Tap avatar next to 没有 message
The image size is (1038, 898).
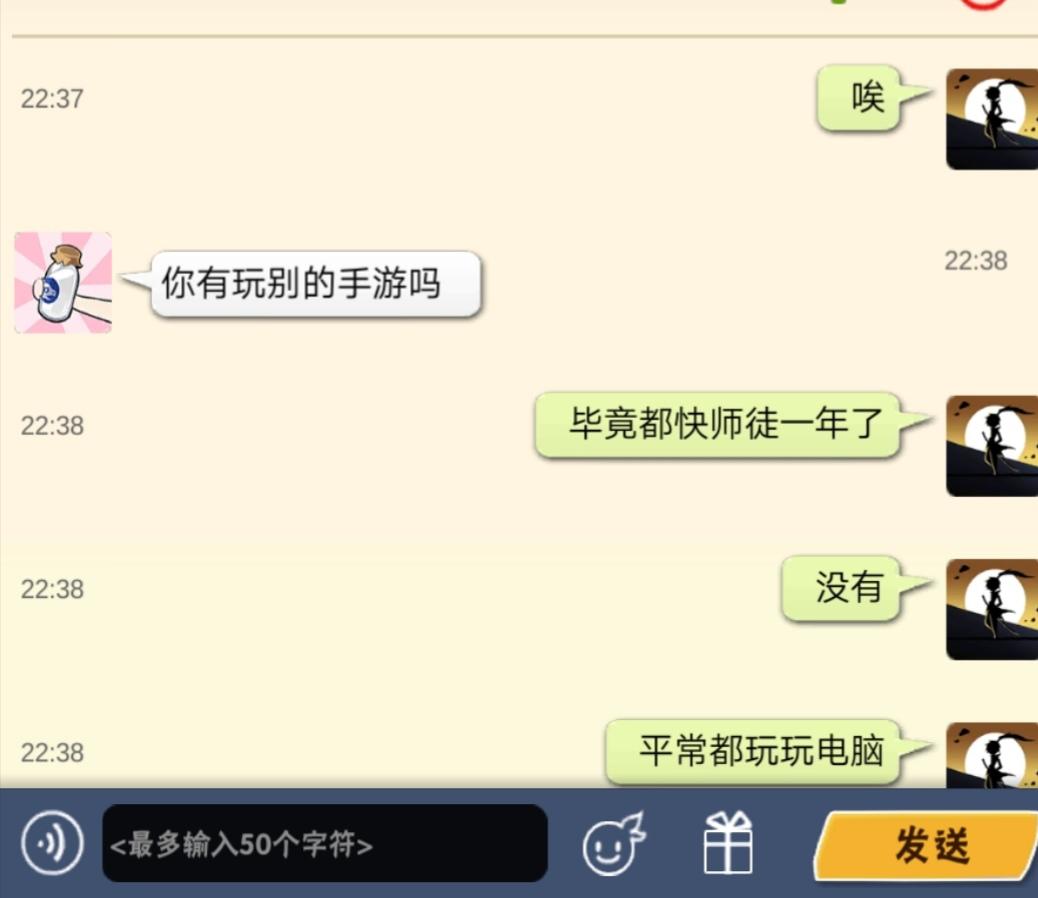click(992, 609)
